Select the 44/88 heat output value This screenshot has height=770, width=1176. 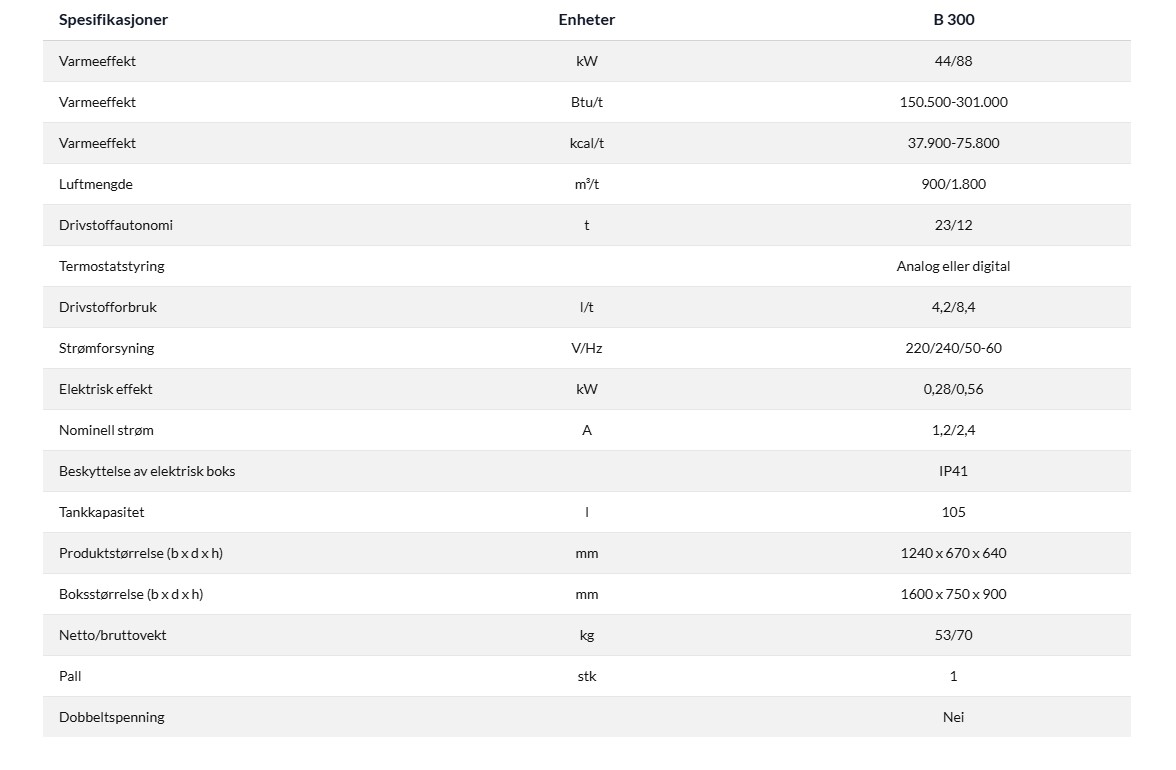(x=953, y=61)
